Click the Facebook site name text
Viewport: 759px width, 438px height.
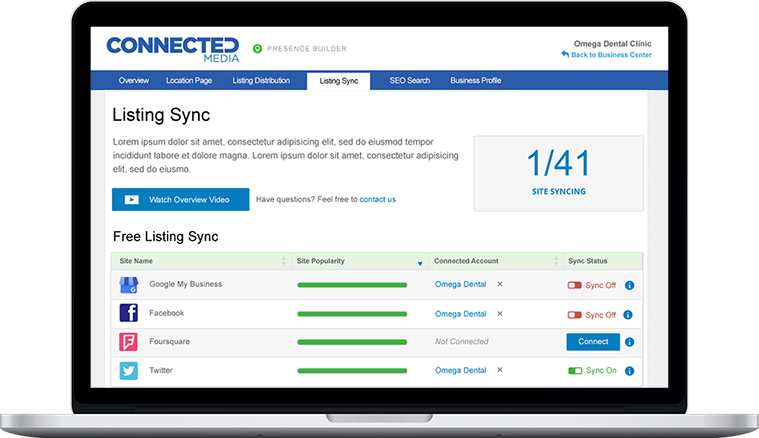pos(167,313)
